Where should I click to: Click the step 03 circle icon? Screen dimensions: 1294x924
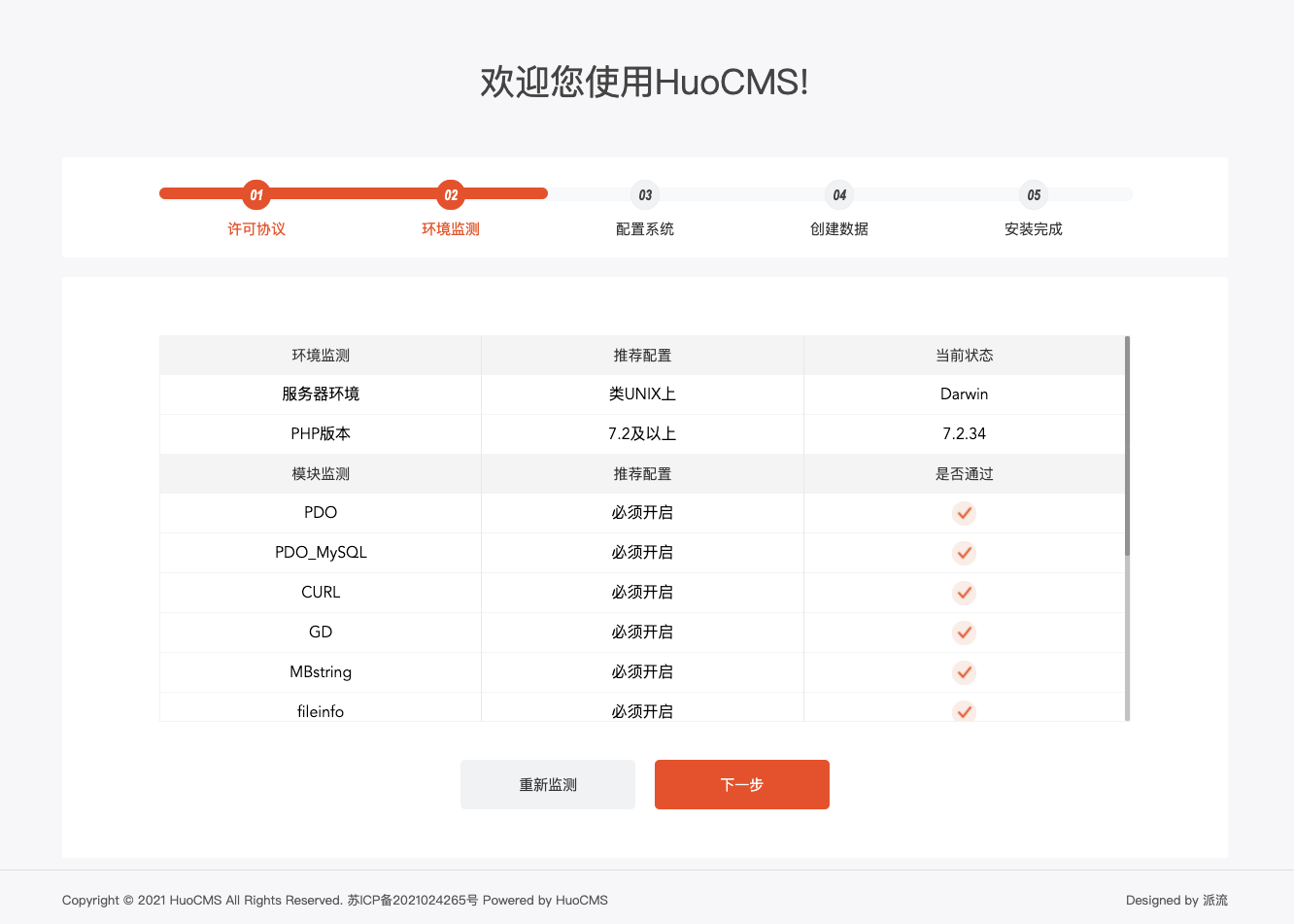[645, 194]
